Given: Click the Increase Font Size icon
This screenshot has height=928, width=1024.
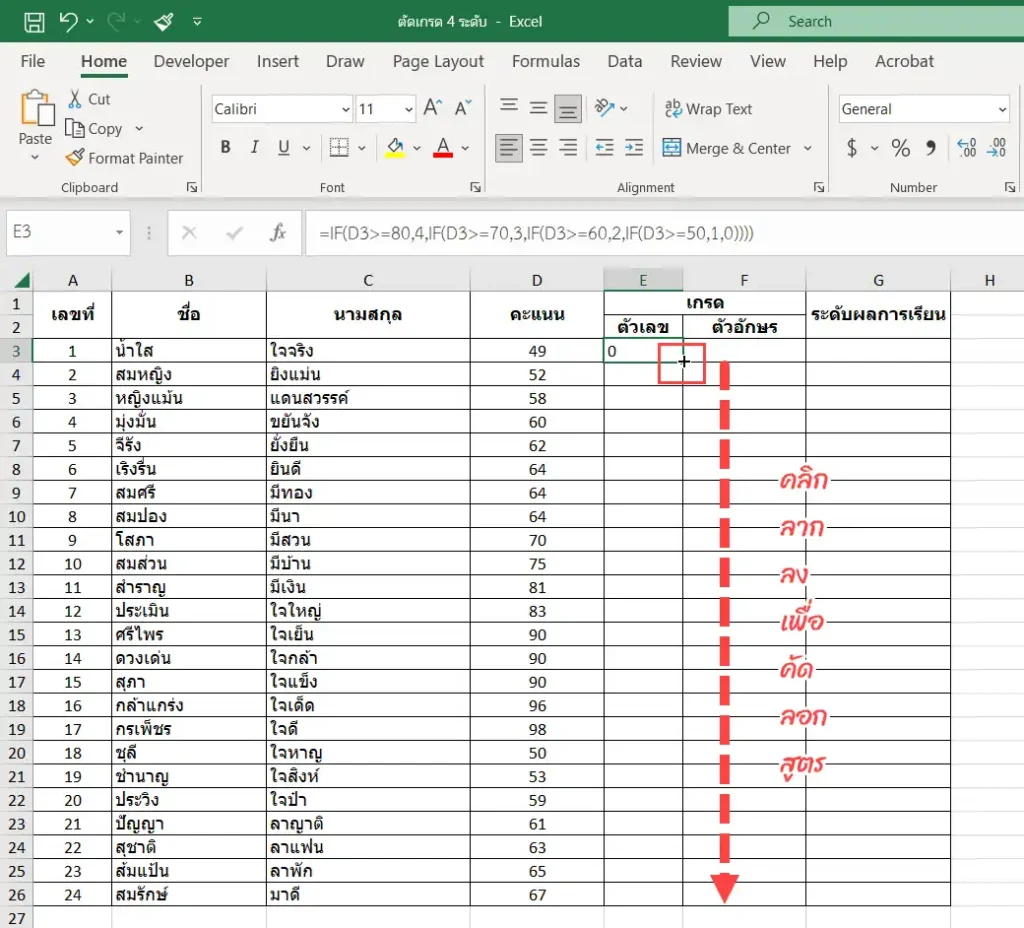Looking at the screenshot, I should pos(432,108).
